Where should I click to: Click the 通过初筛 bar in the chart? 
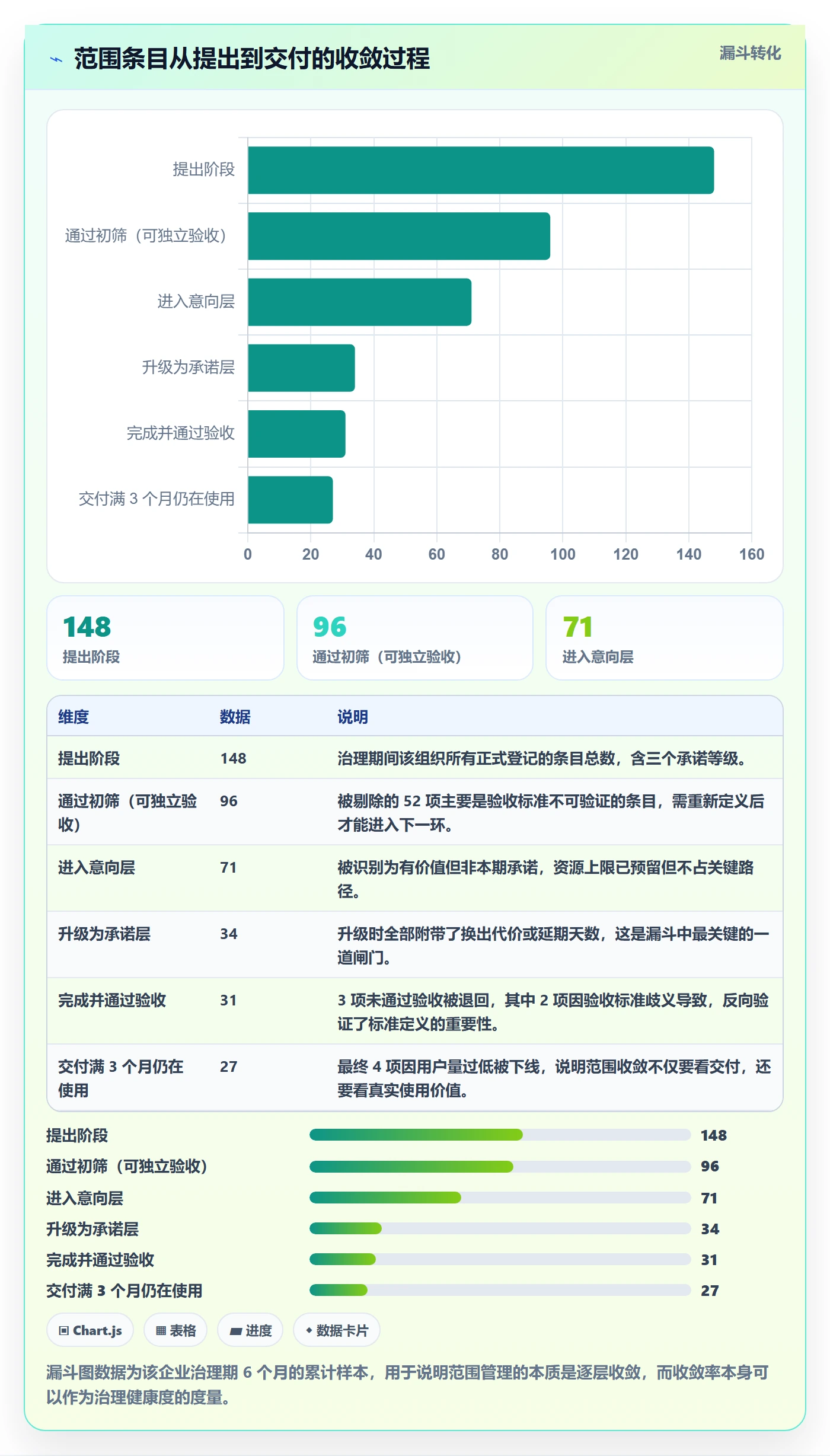point(399,236)
